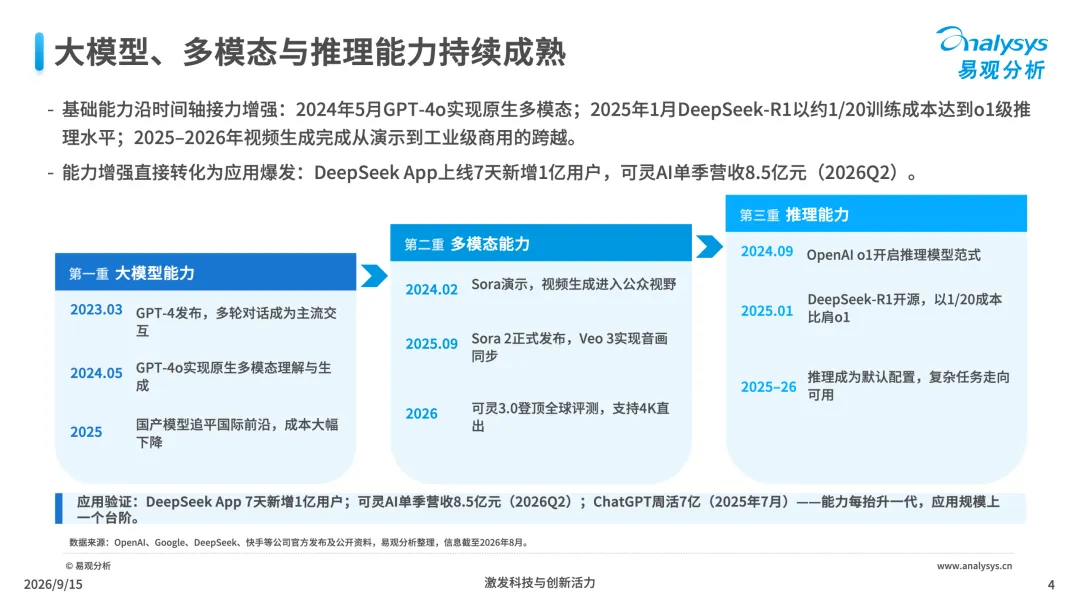Click the text Sora演示，视频生成进入公众视野

pos(574,284)
